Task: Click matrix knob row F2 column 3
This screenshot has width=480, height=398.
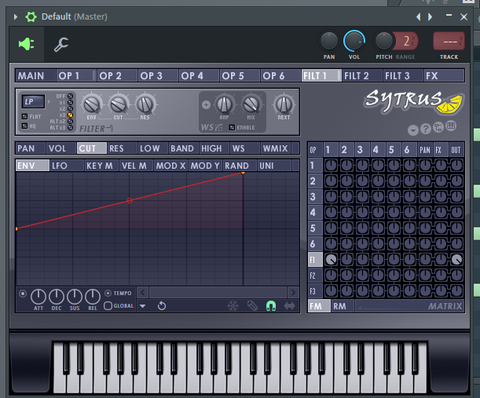Action: [362, 275]
